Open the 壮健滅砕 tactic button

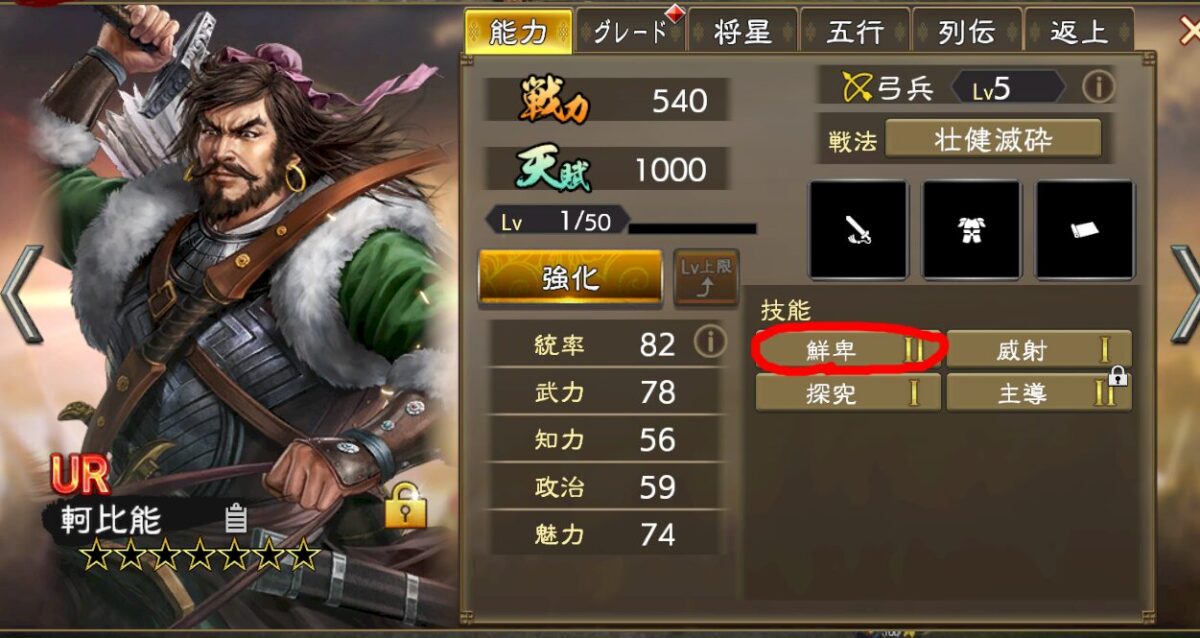coord(993,139)
